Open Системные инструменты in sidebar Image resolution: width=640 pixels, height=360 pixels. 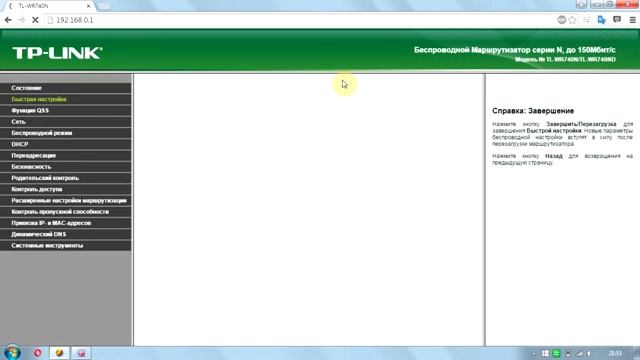pyautogui.click(x=66, y=246)
